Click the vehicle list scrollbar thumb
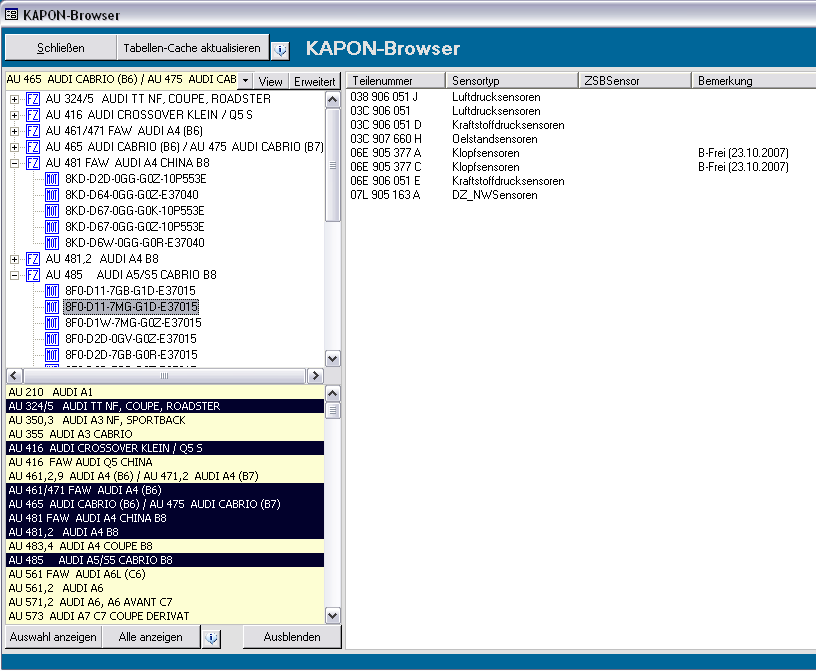This screenshot has height=671, width=816. 333,411
